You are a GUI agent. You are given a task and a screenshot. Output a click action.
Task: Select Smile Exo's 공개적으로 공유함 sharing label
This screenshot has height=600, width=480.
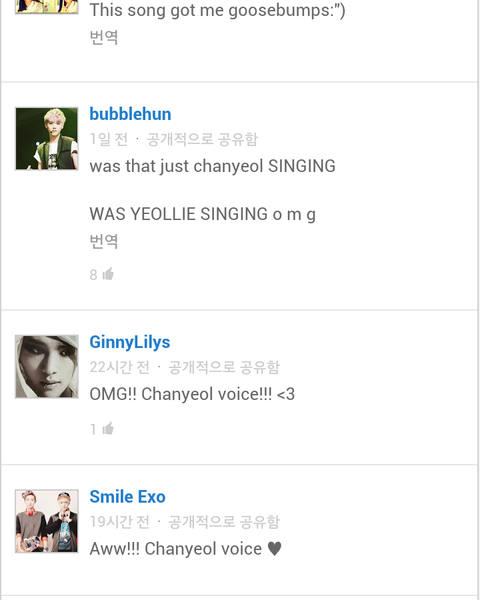coord(224,522)
